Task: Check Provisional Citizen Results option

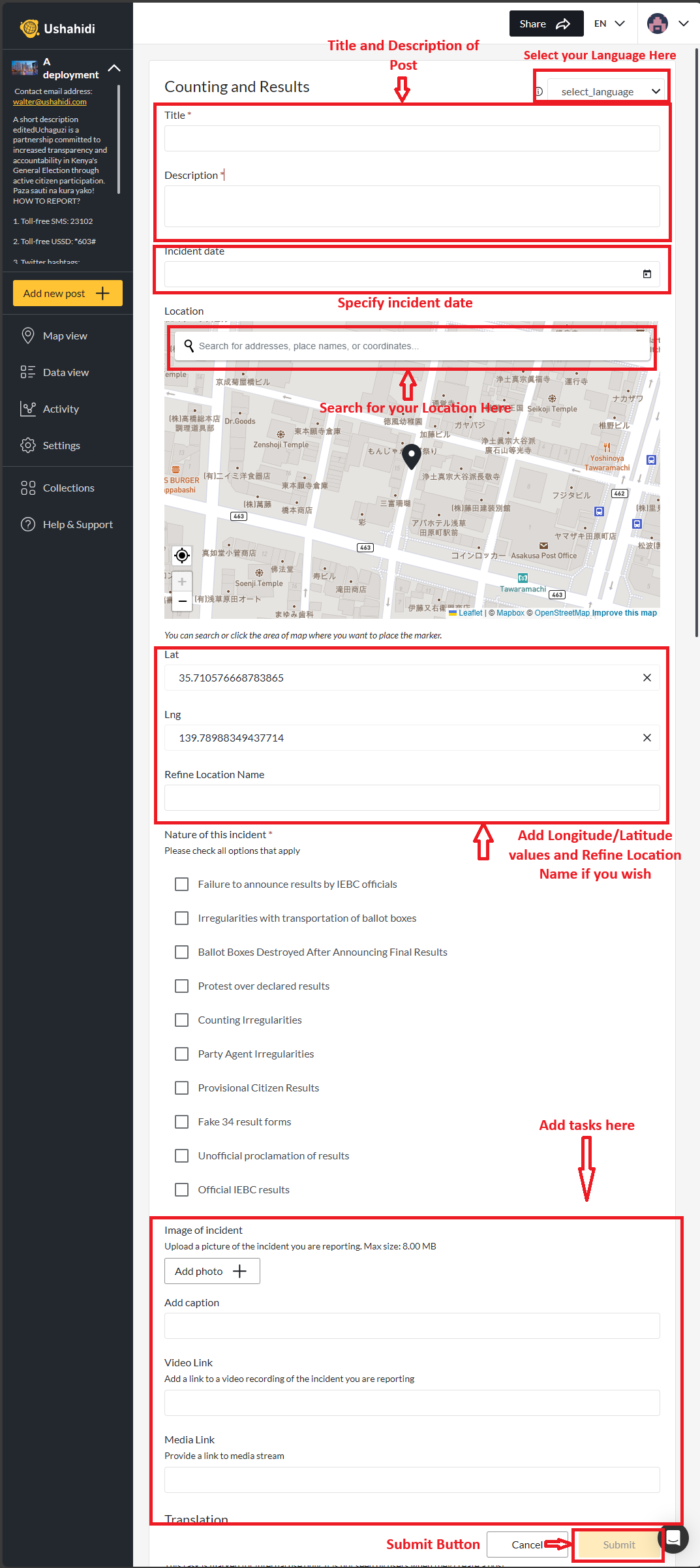Action: tap(182, 1088)
